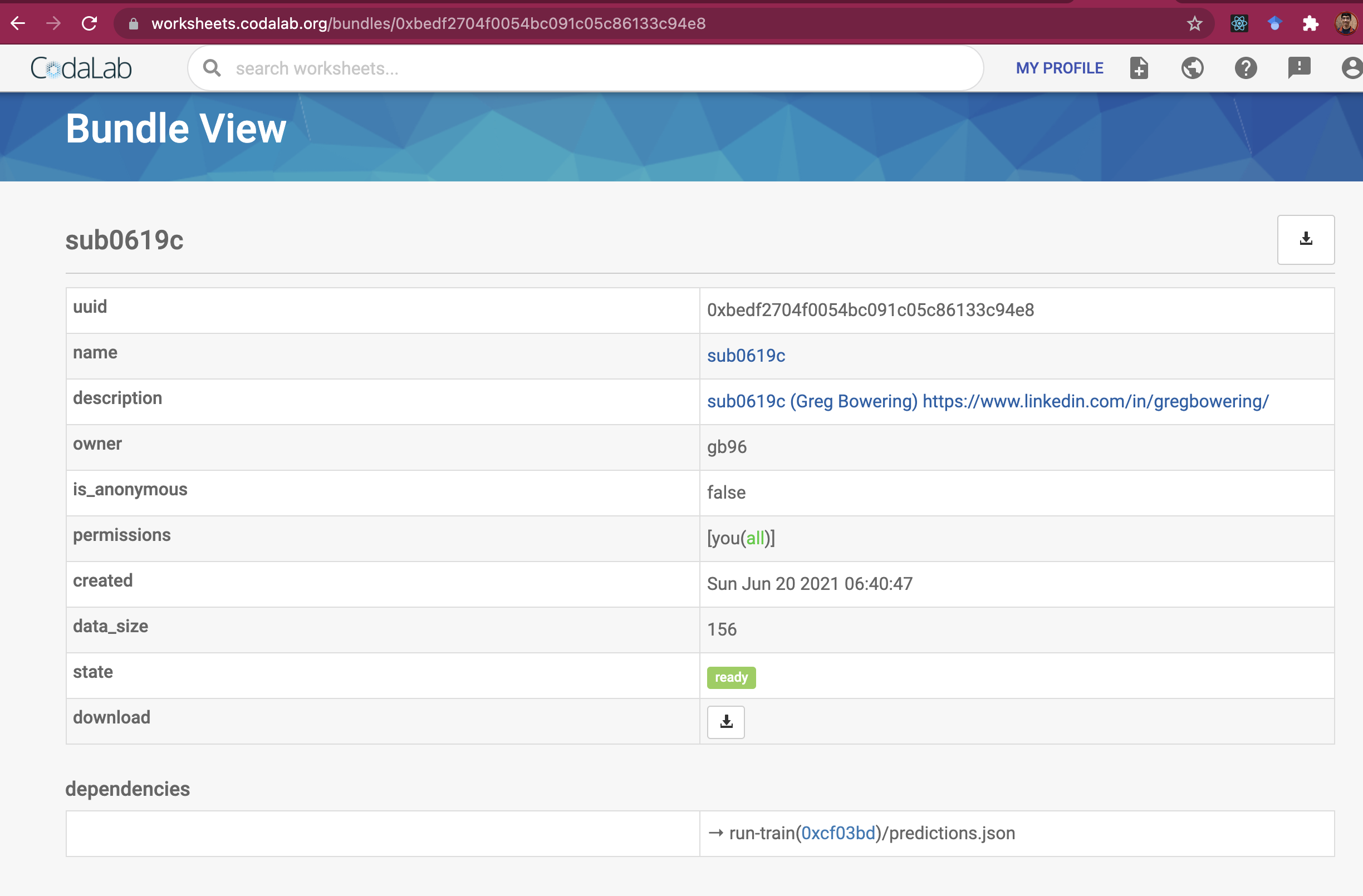Click the download icon in the download row
The image size is (1363, 896).
point(725,722)
